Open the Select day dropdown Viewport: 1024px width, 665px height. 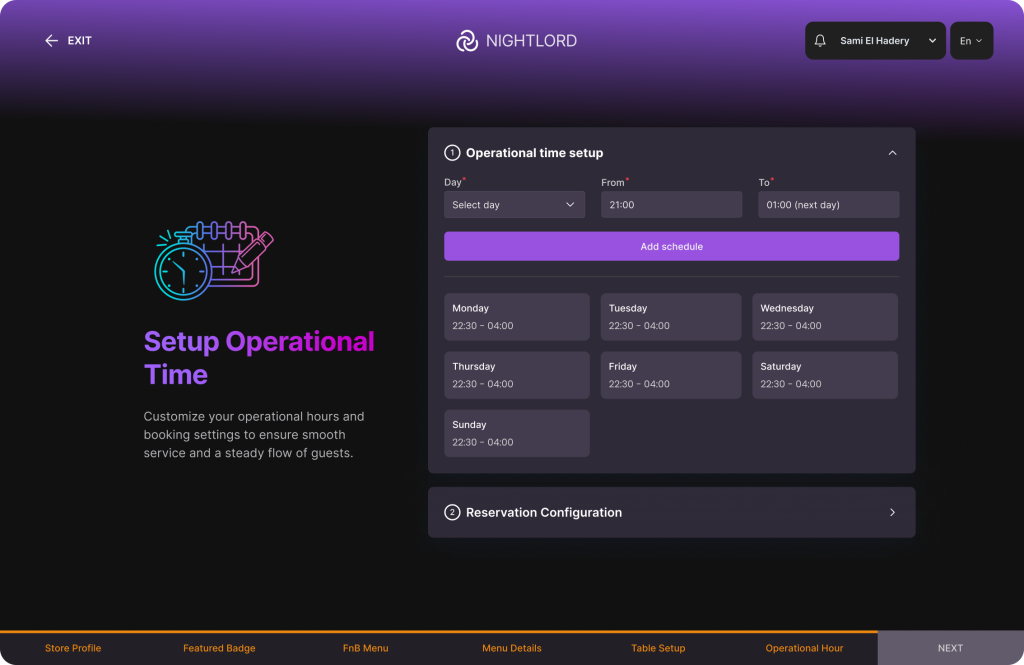coord(515,204)
